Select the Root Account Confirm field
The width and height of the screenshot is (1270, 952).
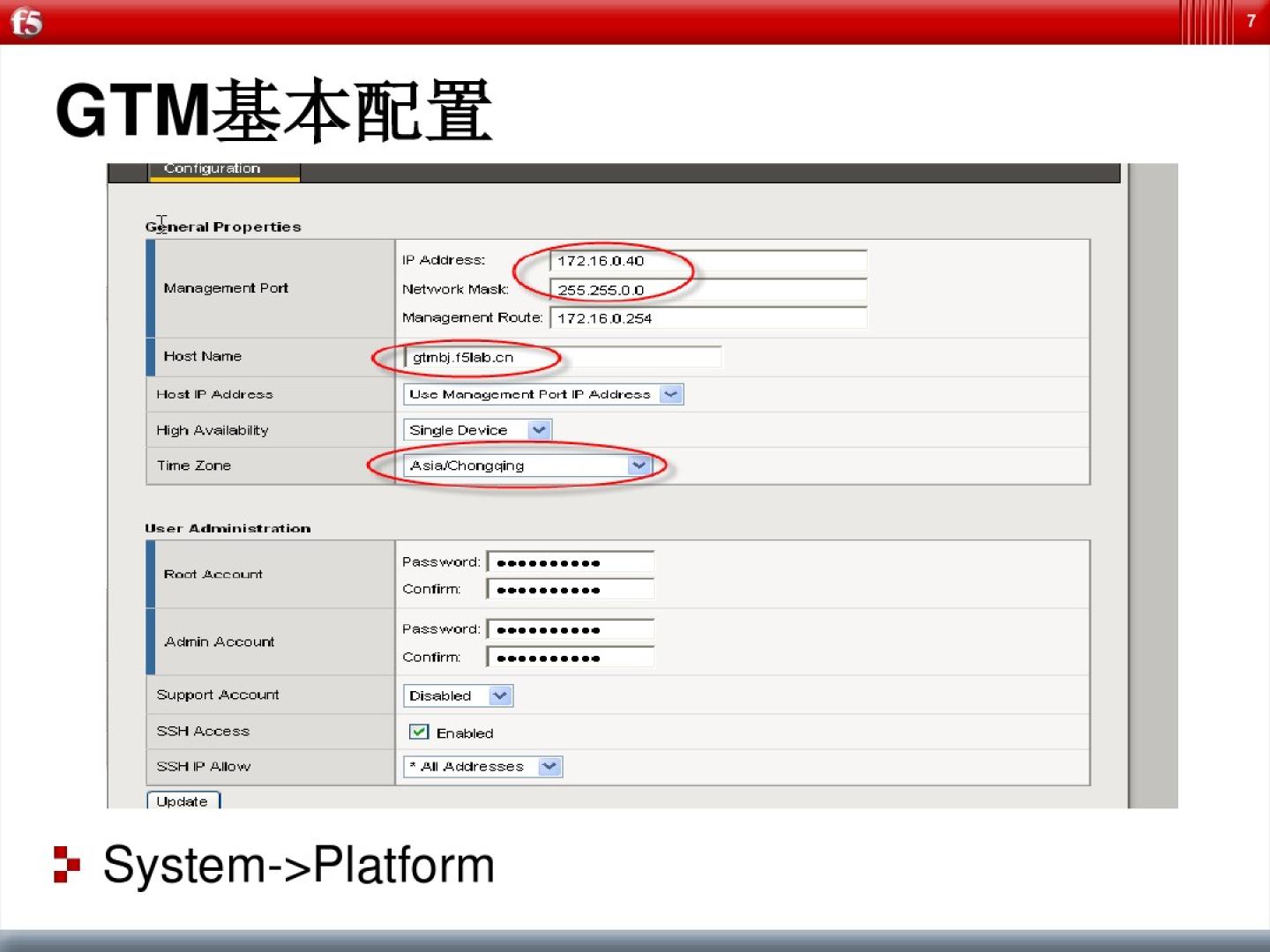571,590
